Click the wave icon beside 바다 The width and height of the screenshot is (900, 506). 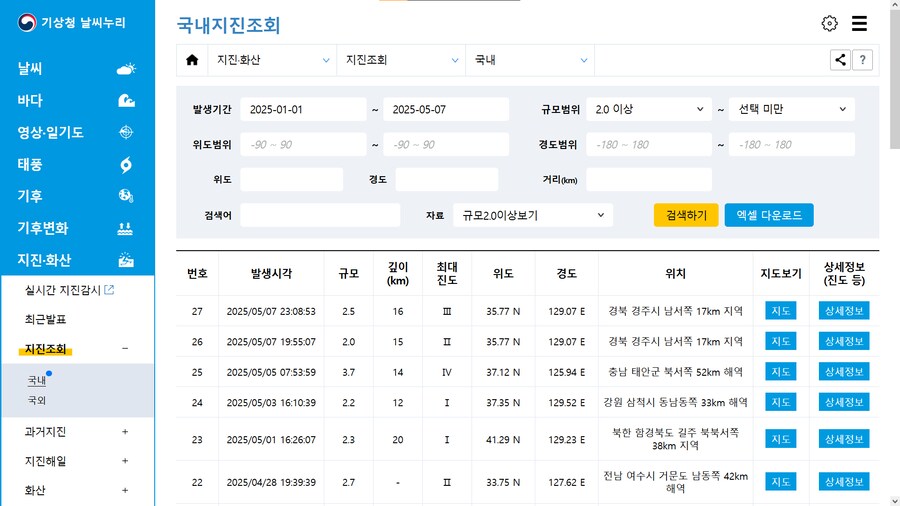point(126,100)
